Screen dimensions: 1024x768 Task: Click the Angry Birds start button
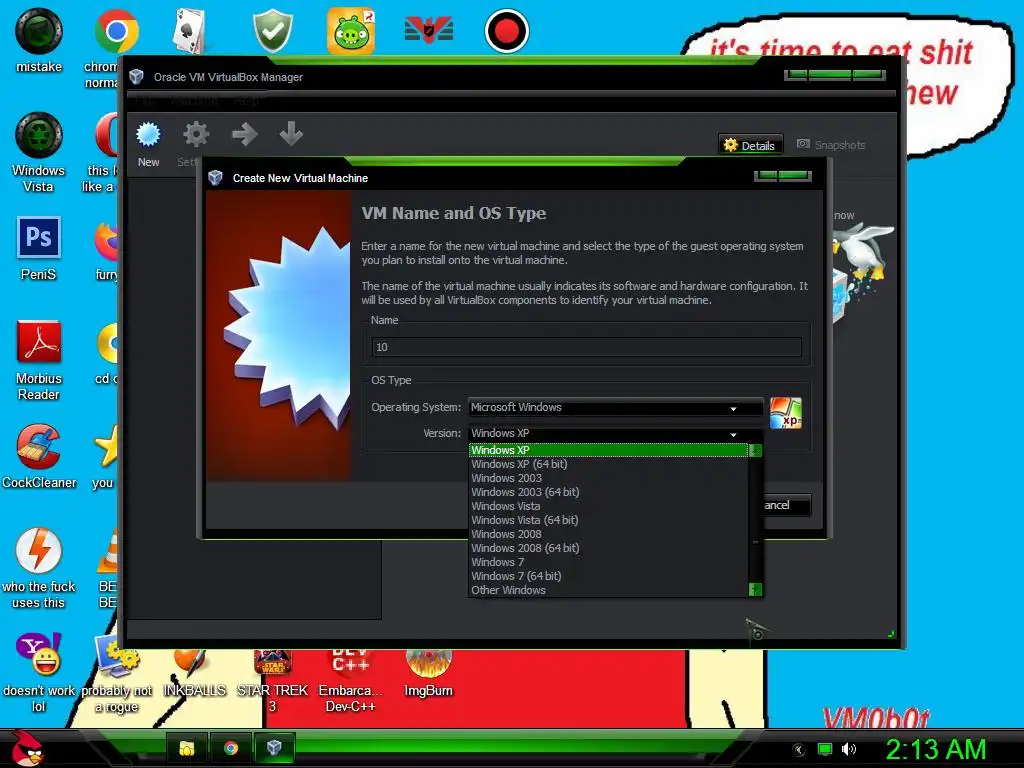tap(26, 748)
